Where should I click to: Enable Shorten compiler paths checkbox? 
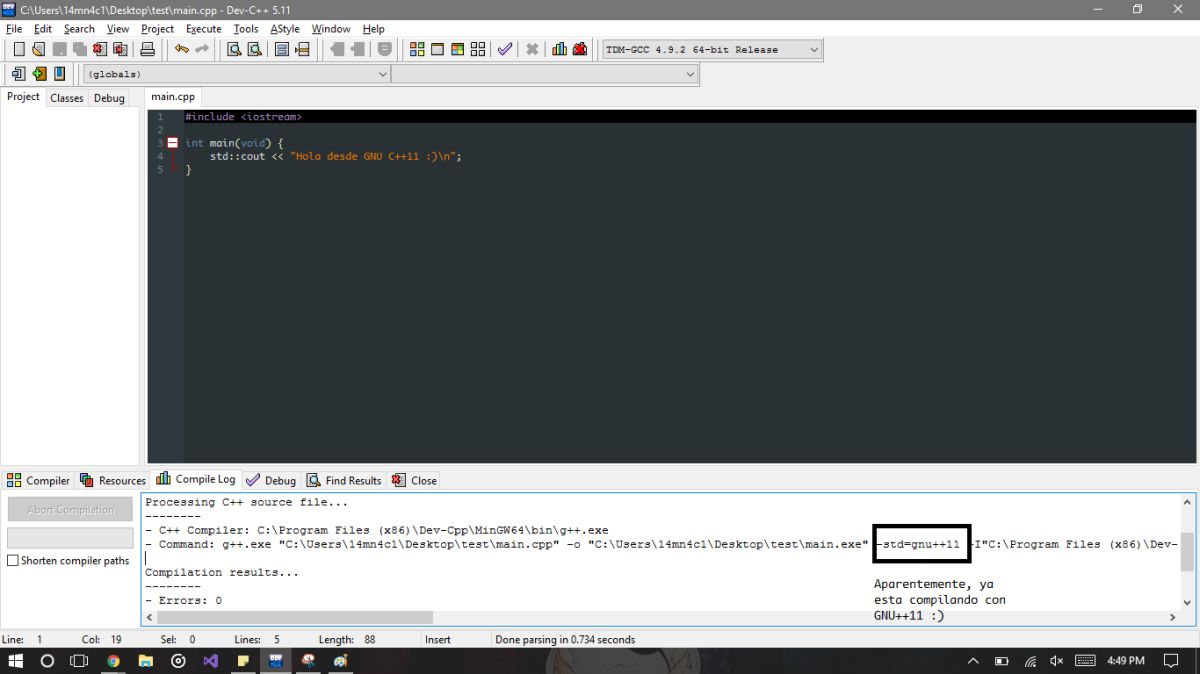click(13, 561)
